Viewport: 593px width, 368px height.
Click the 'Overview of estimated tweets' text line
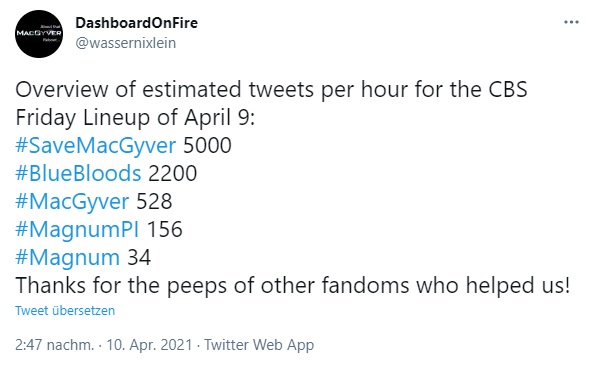pos(271,90)
